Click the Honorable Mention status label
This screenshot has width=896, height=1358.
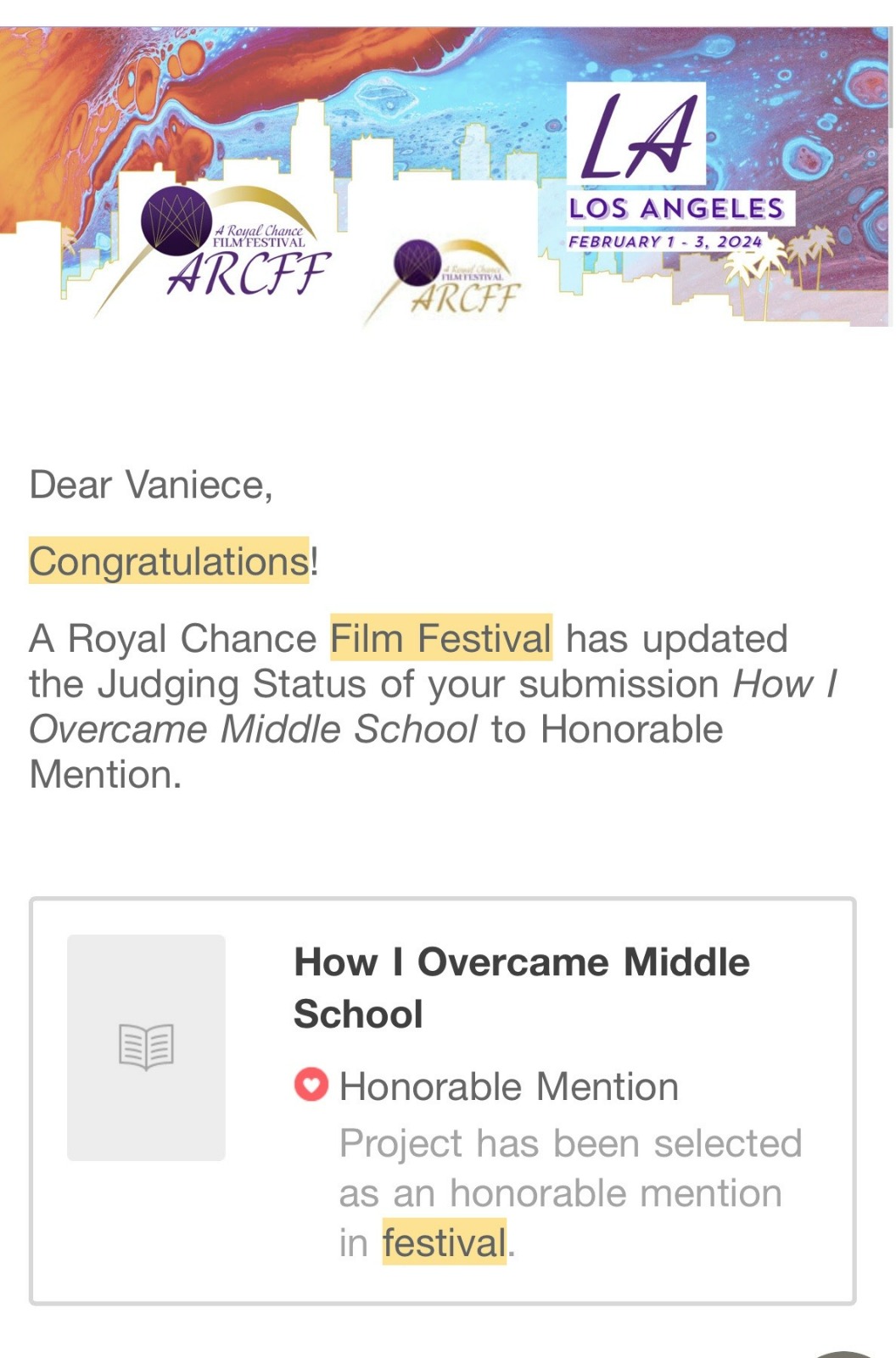pyautogui.click(x=509, y=1086)
